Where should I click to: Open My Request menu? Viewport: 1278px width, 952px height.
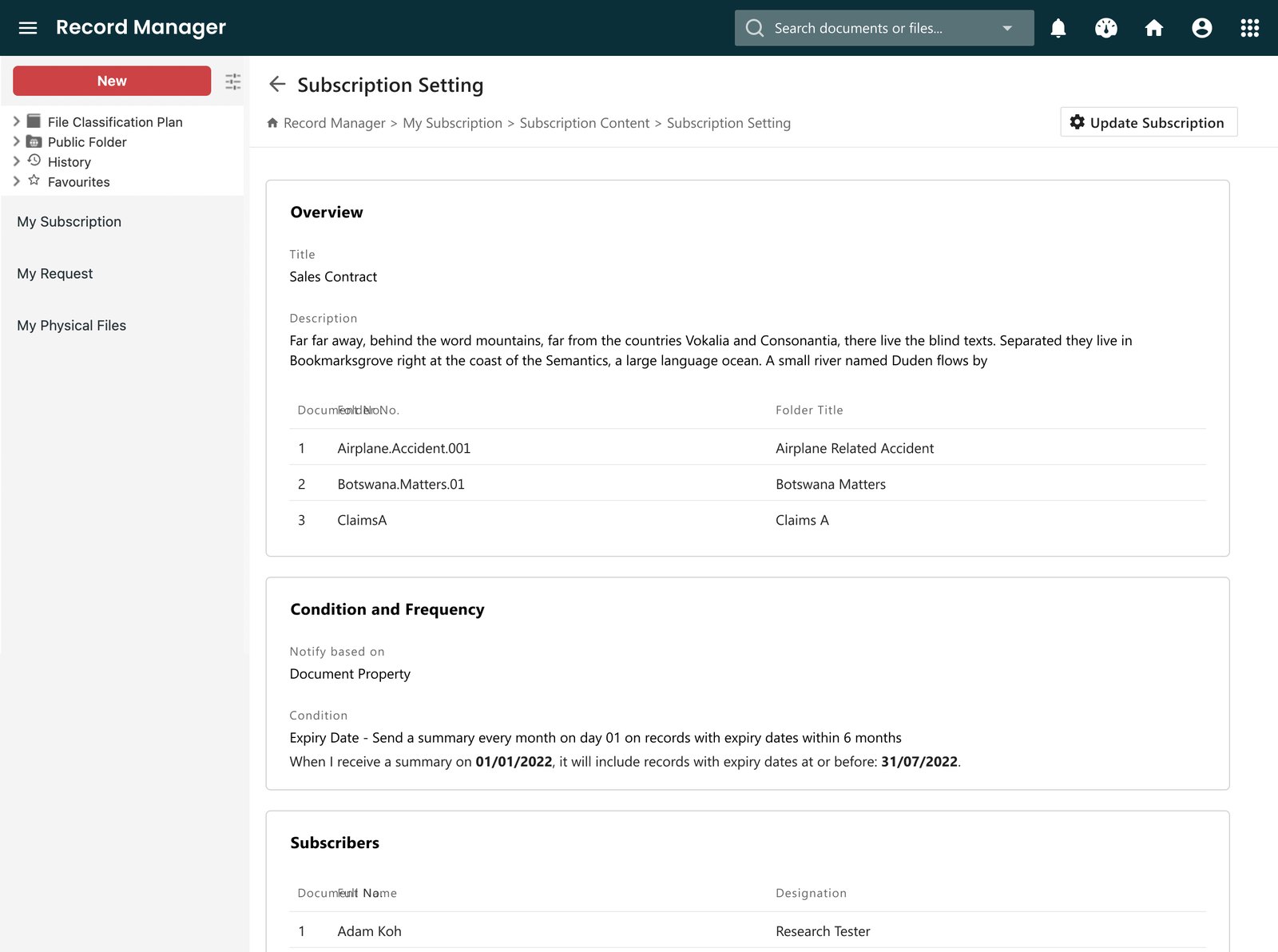click(55, 274)
